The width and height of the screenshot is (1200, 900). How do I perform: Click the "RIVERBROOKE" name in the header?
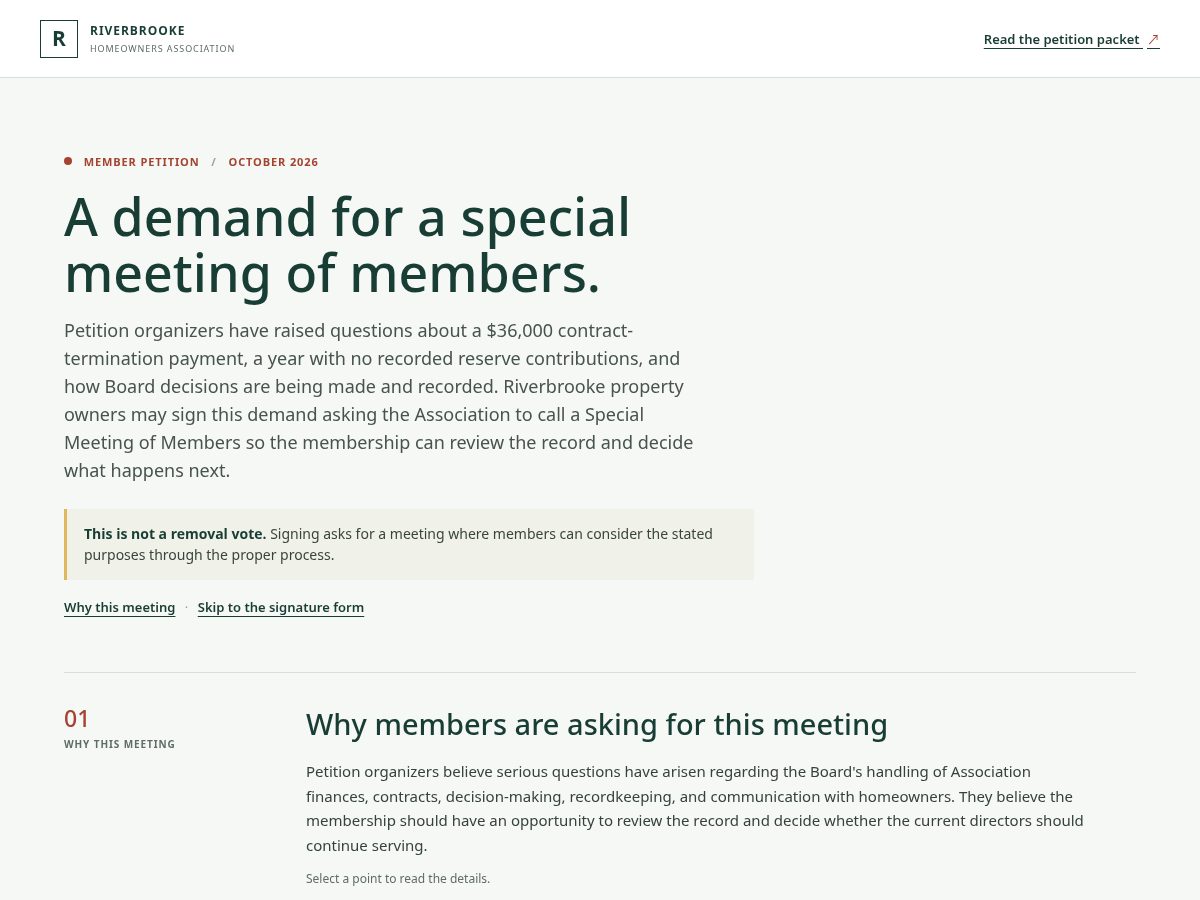(x=137, y=31)
